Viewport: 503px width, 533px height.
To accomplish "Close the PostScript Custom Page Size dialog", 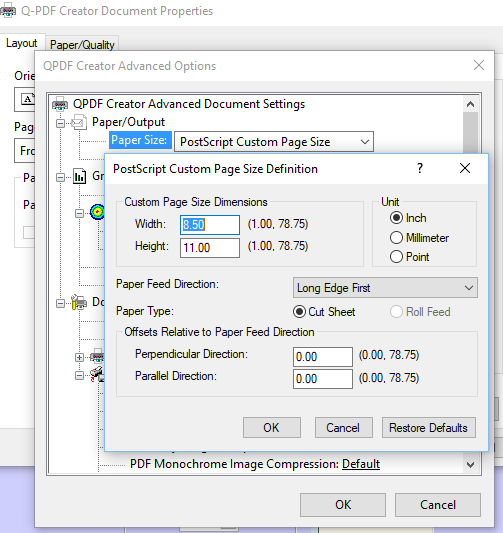I will (x=465, y=168).
